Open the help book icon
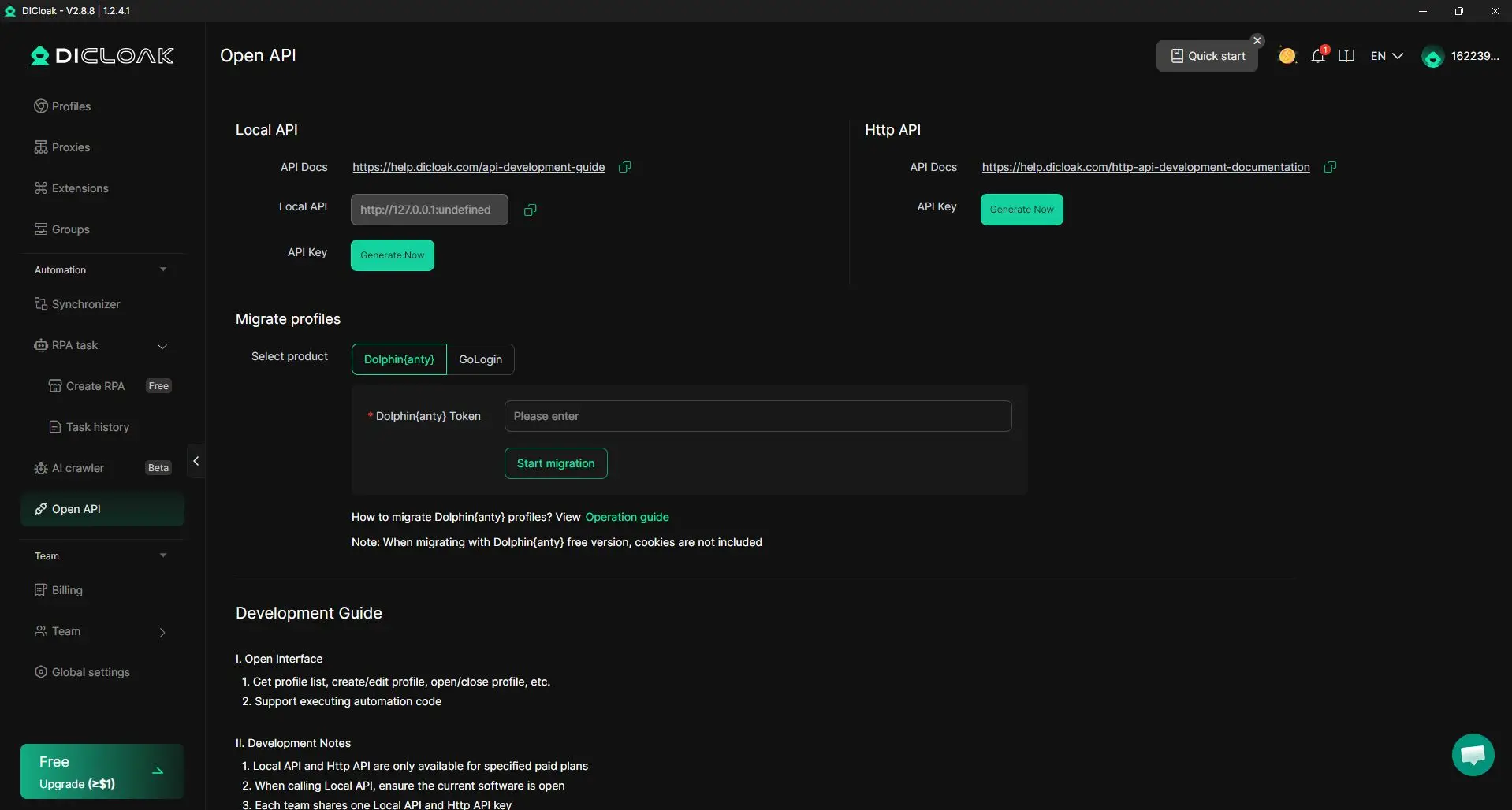The width and height of the screenshot is (1512, 810). pos(1346,56)
